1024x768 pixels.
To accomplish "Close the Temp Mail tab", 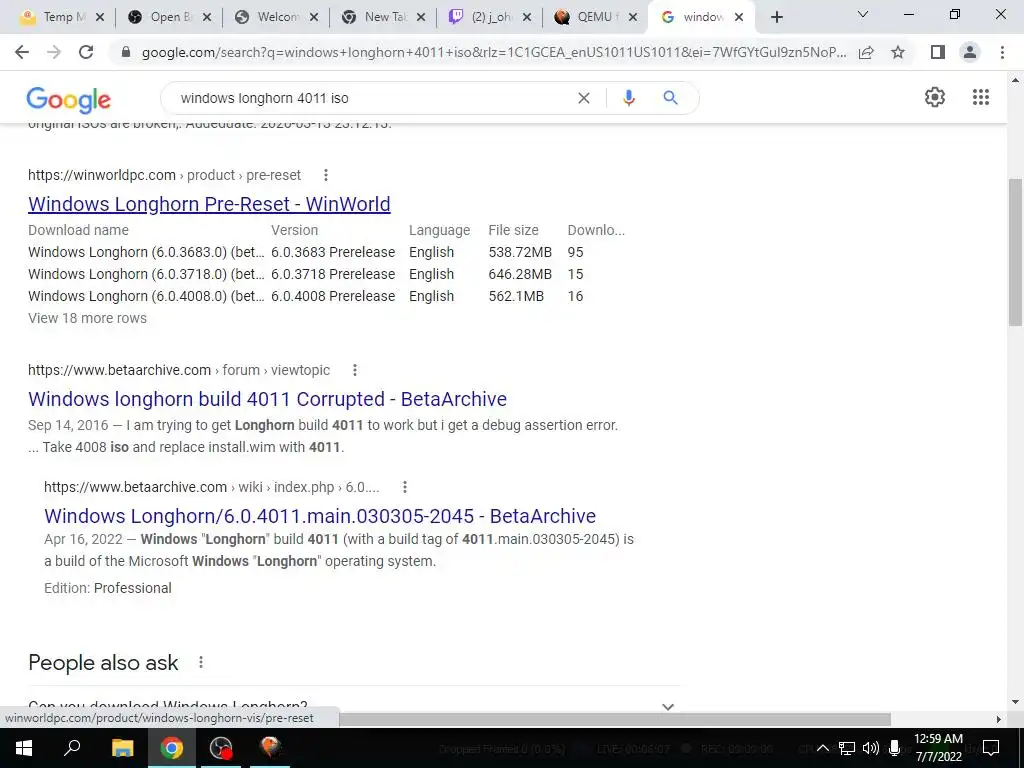I will click(100, 18).
